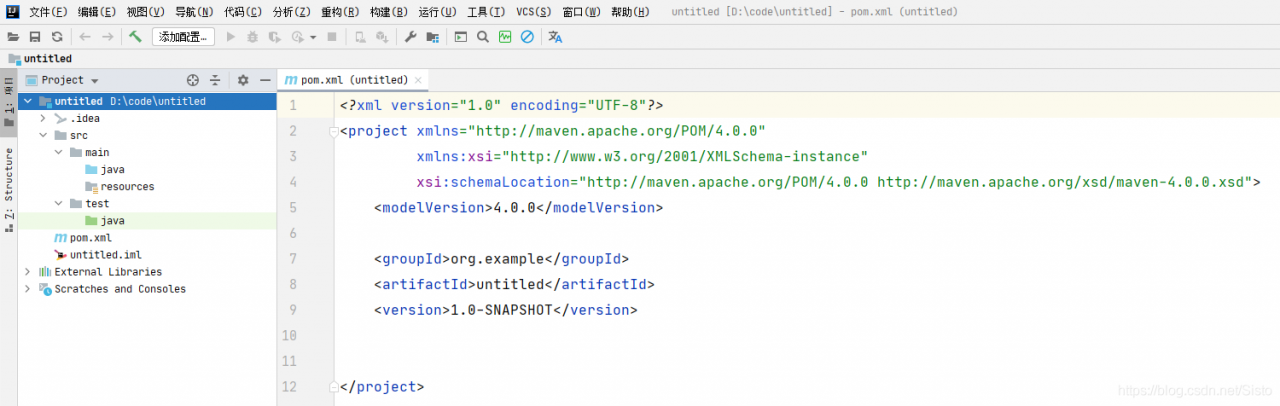The height and width of the screenshot is (406, 1280).
Task: Expand External Libraries node
Action: click(28, 271)
